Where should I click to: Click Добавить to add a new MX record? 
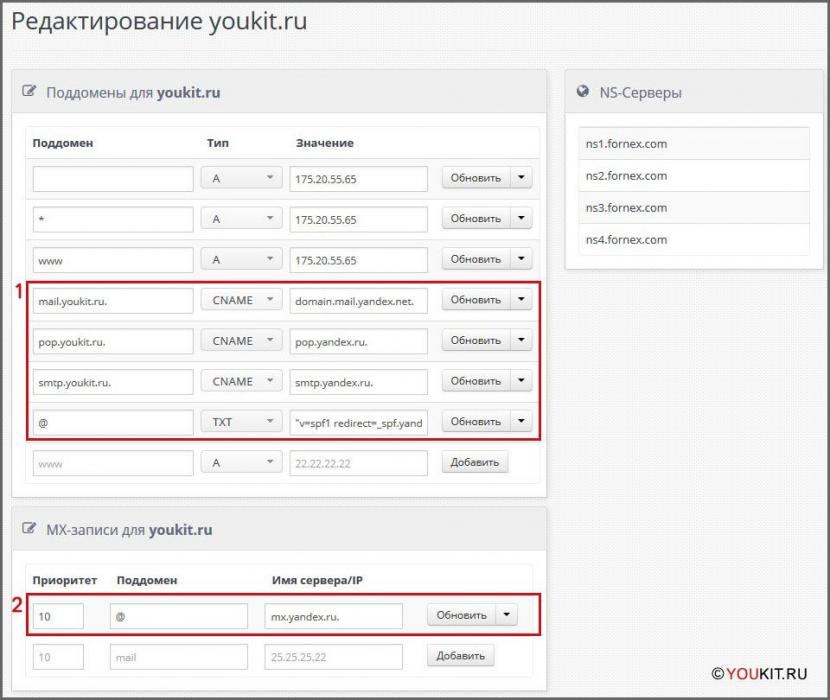(460, 656)
